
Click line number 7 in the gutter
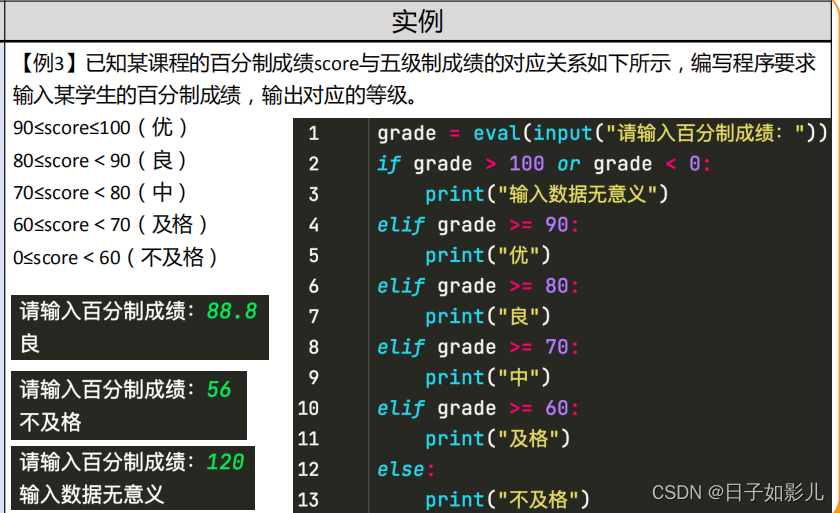pyautogui.click(x=313, y=316)
